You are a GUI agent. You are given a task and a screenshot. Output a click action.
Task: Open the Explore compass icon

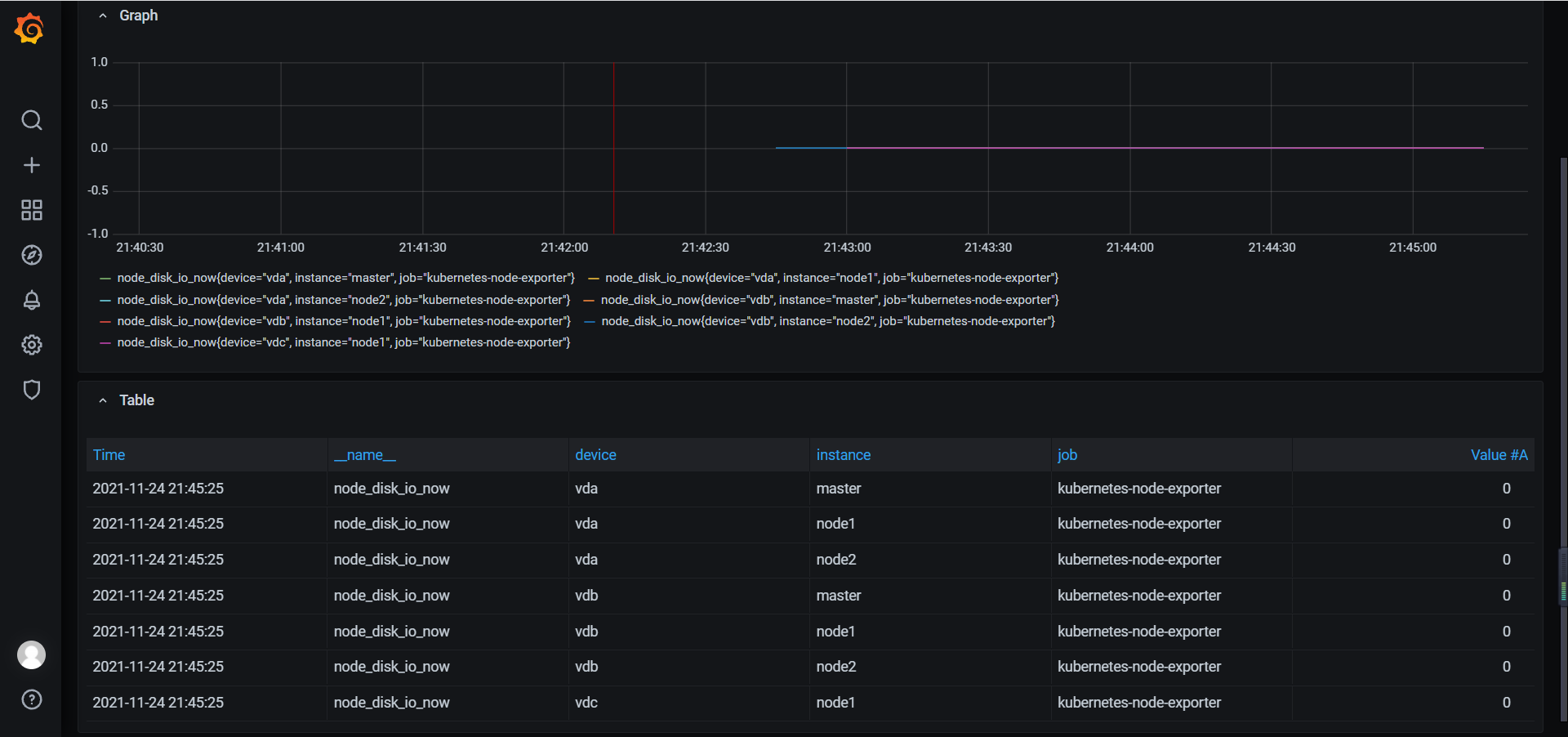(x=31, y=255)
